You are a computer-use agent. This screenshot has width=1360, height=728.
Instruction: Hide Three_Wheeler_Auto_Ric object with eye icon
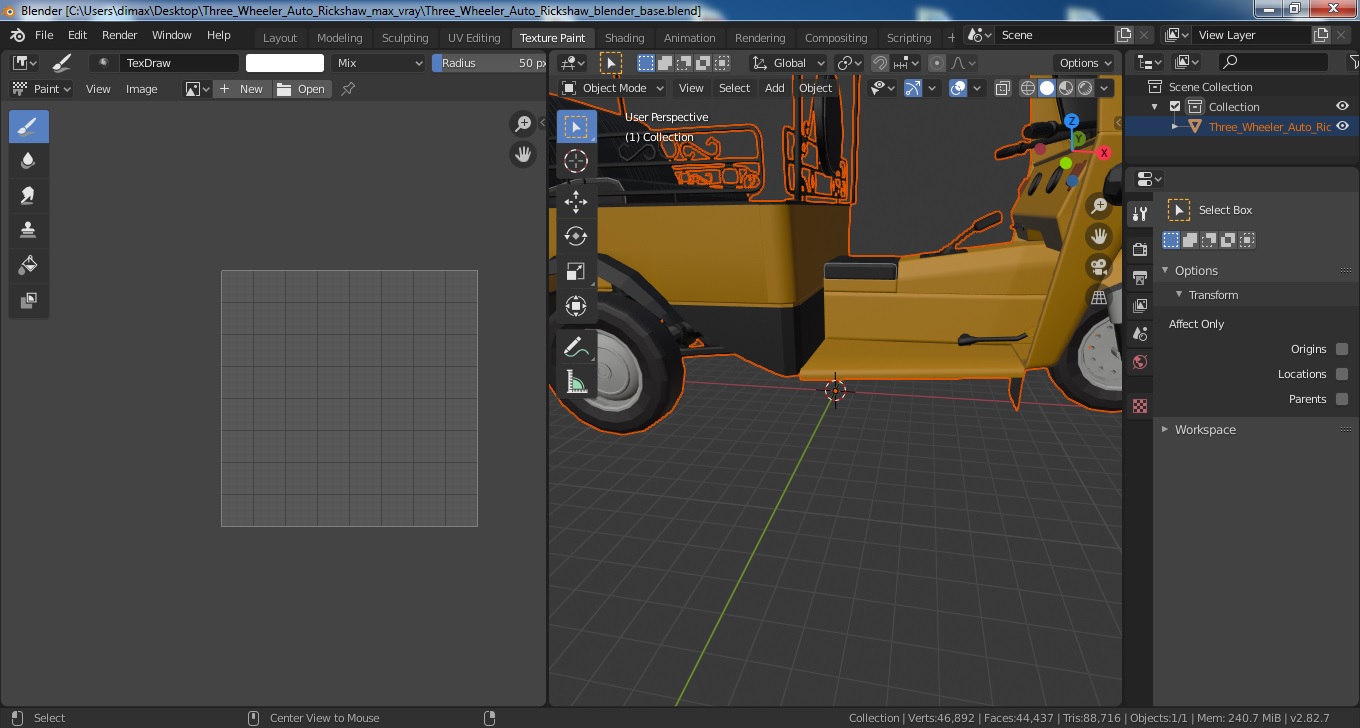[1343, 127]
